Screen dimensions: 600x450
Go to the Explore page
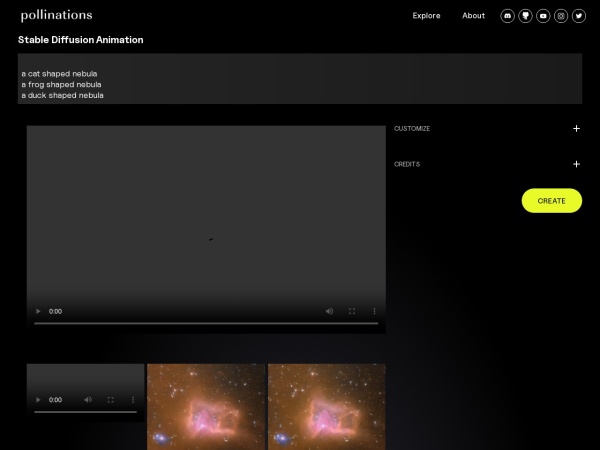[x=426, y=16]
